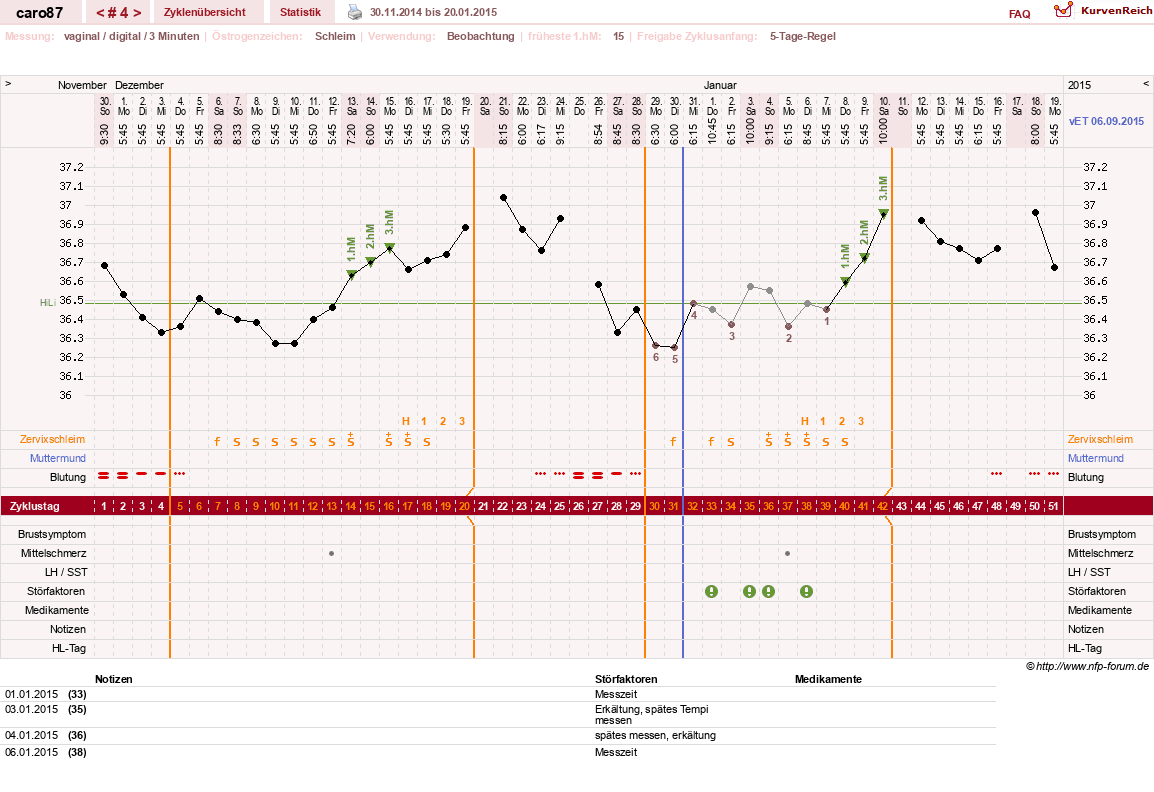
Task: Click Störfaktoren warning icon on cycle day 36
Action: click(x=768, y=591)
